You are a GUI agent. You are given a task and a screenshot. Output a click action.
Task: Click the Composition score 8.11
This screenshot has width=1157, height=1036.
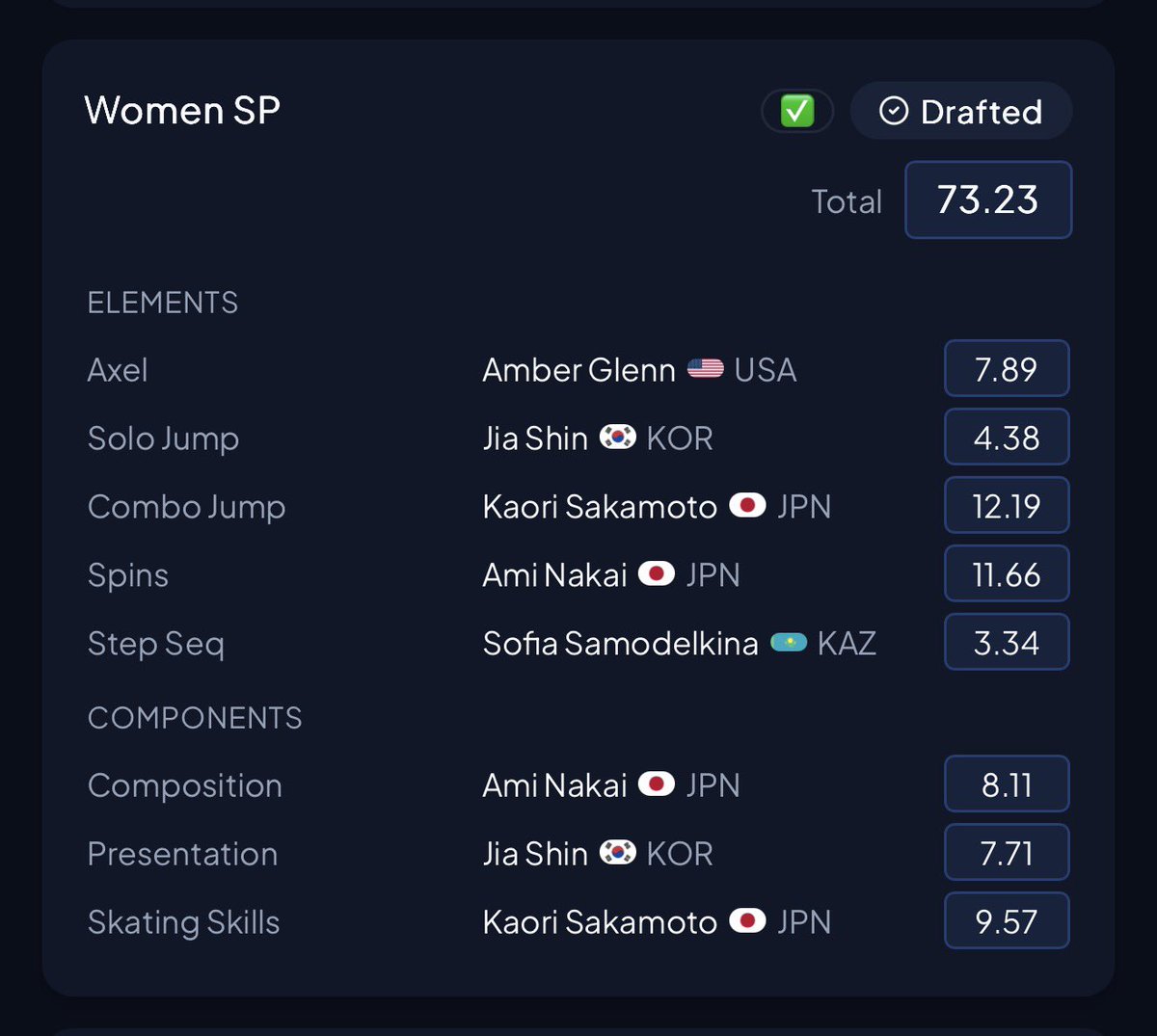coord(1007,784)
